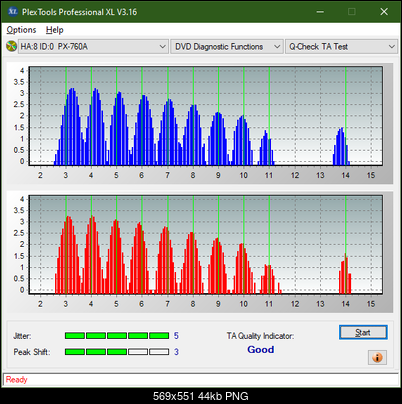The image size is (402, 404).
Task: Click the Start button
Action: [x=363, y=332]
